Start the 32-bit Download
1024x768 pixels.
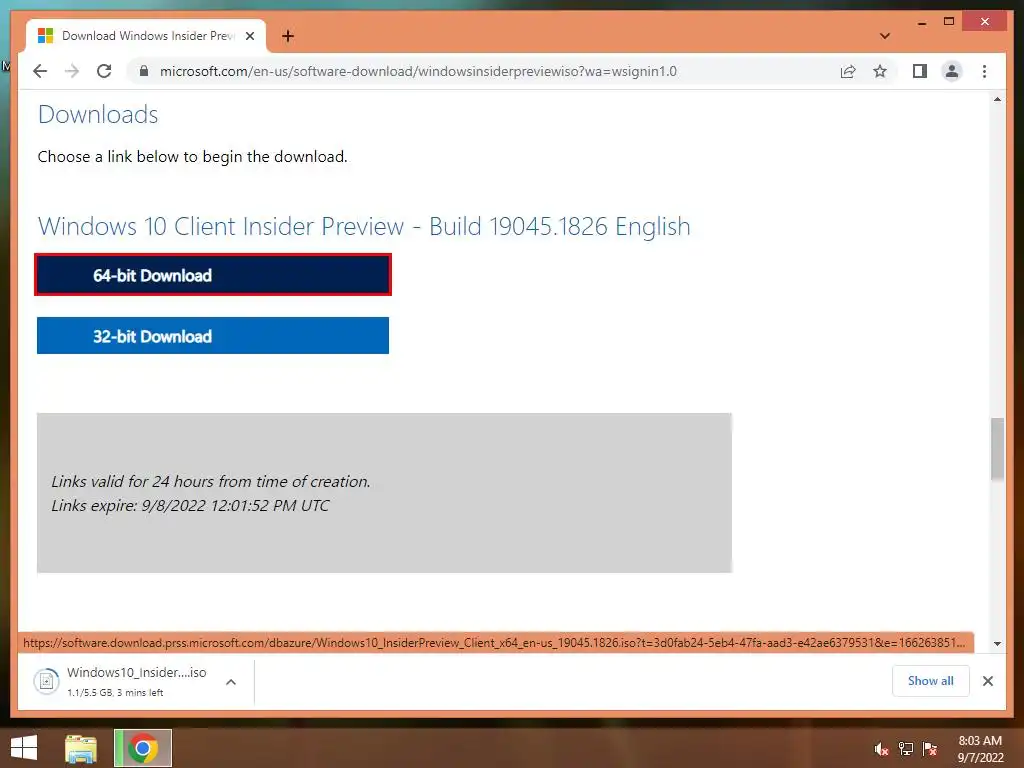(213, 336)
